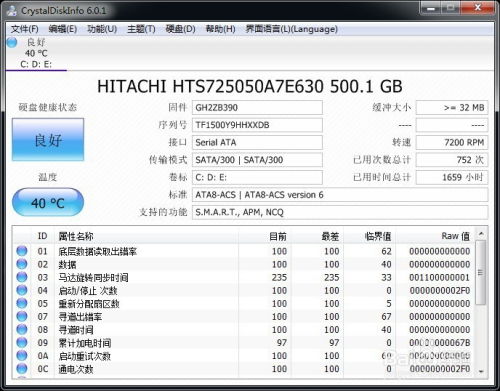Click the 目前 column header
This screenshot has height=391, width=500.
[x=265, y=236]
